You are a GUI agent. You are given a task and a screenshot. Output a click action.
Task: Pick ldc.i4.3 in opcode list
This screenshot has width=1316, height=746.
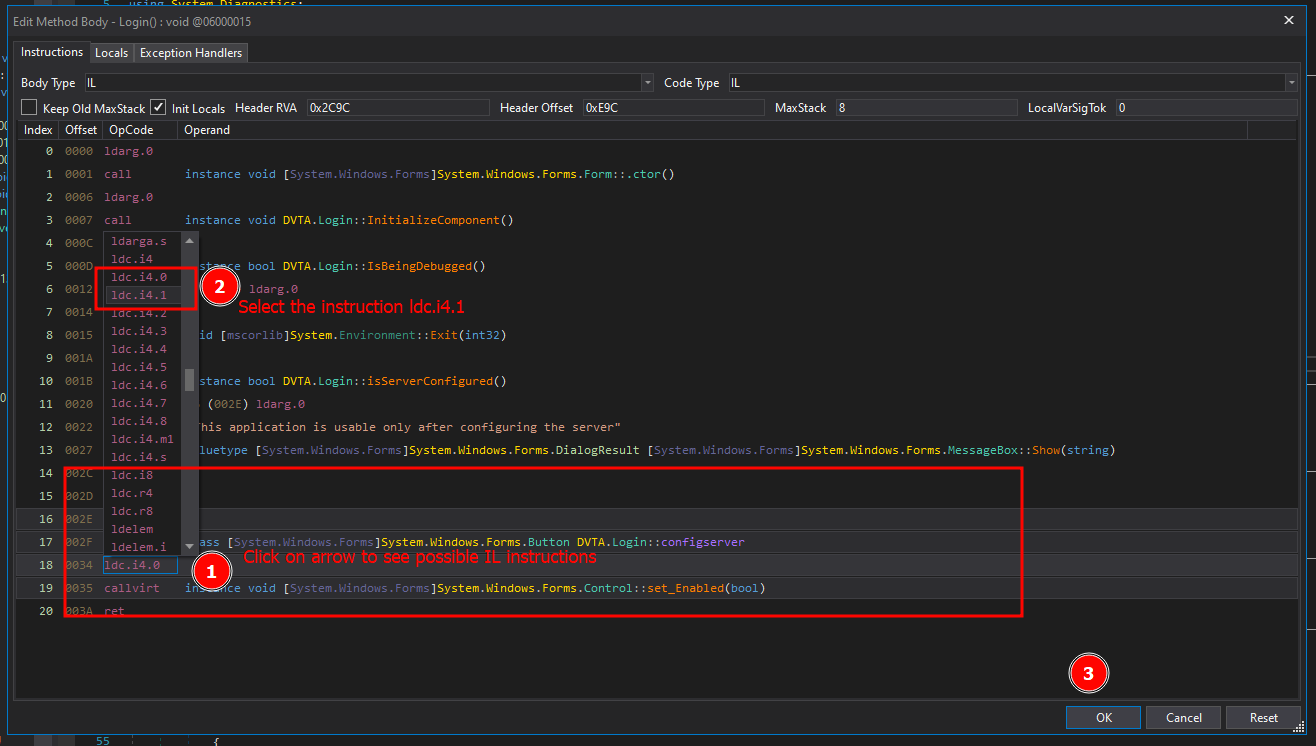[x=143, y=331]
